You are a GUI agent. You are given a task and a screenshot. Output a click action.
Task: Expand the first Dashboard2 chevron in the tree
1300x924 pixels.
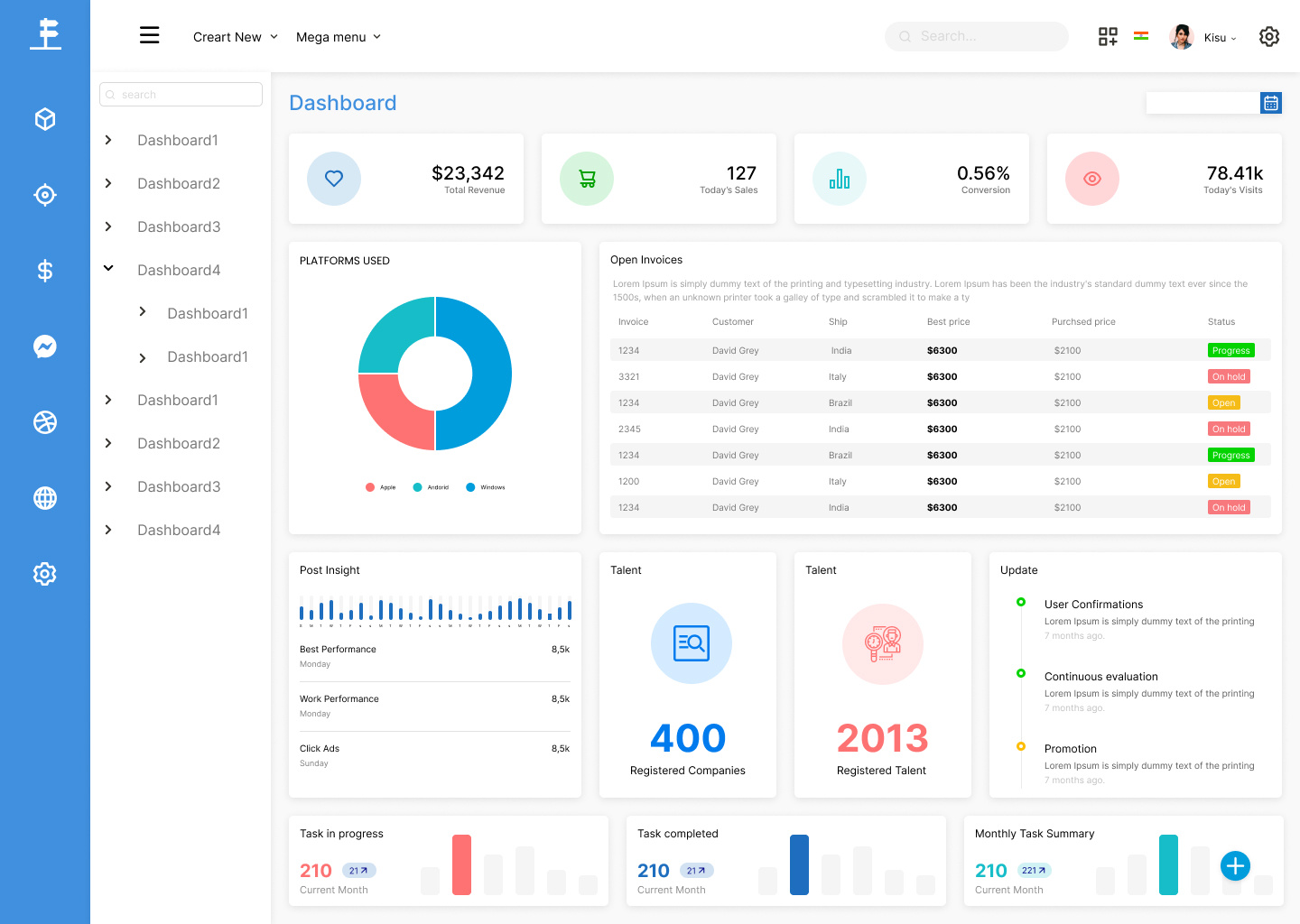click(108, 183)
